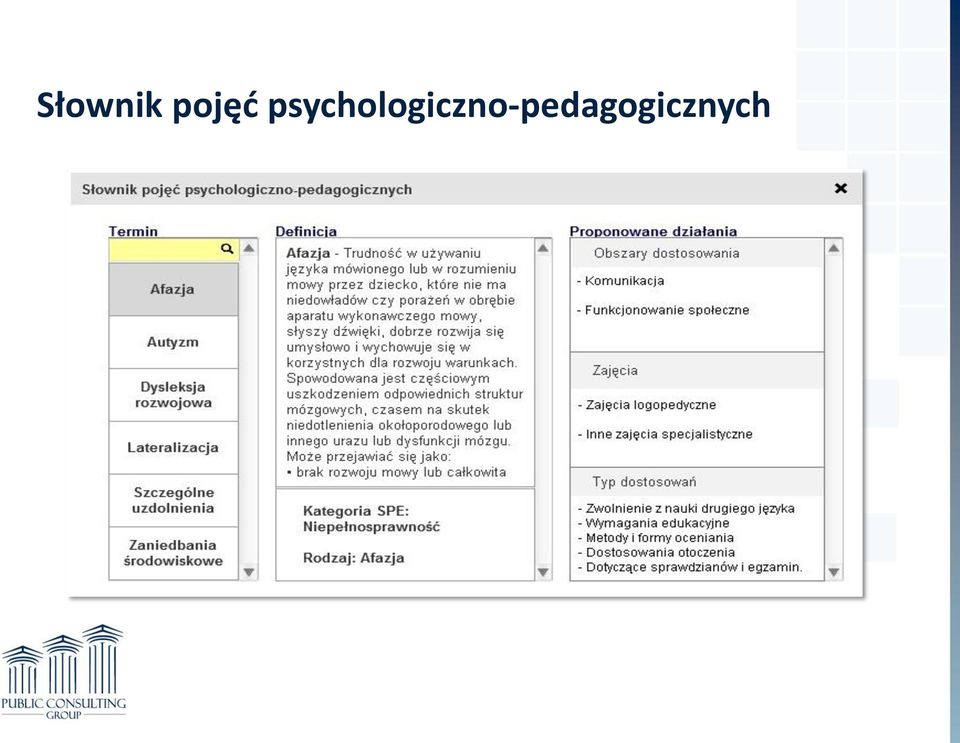Pick Szczególne uzdolnienia in the term list
This screenshot has height=743, width=960.
tap(173, 500)
